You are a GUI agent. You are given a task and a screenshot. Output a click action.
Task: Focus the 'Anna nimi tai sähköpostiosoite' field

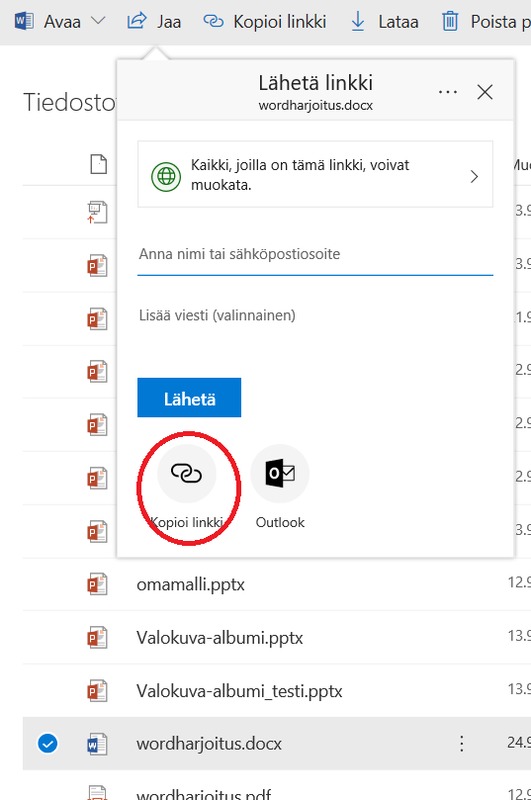click(x=315, y=254)
